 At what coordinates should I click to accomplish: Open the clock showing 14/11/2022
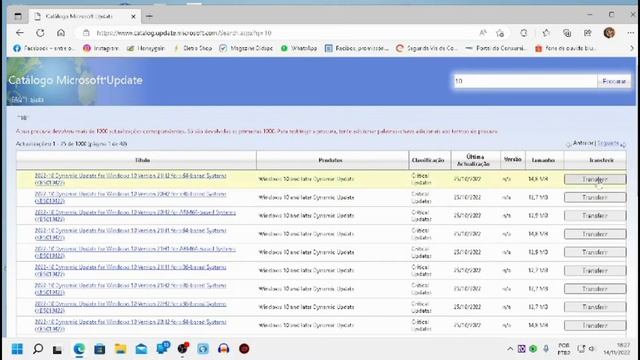[x=617, y=349]
